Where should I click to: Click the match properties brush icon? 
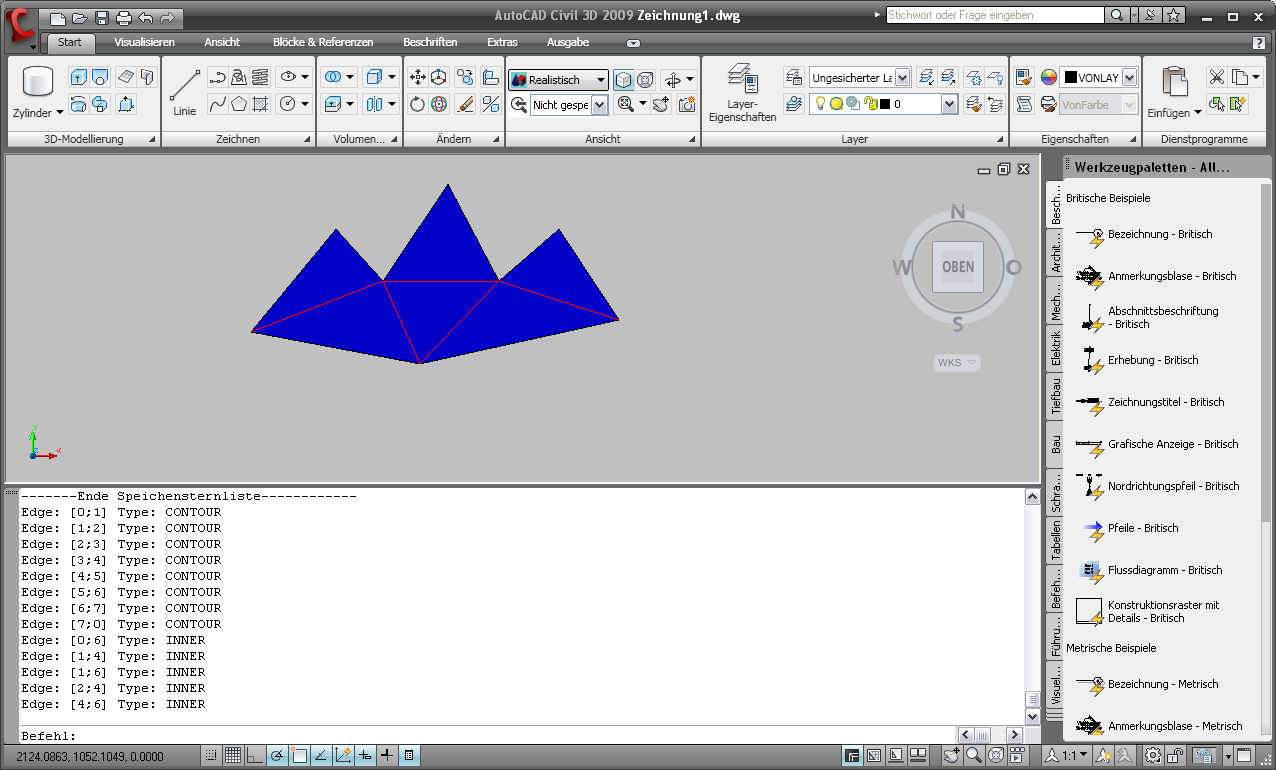(x=465, y=104)
